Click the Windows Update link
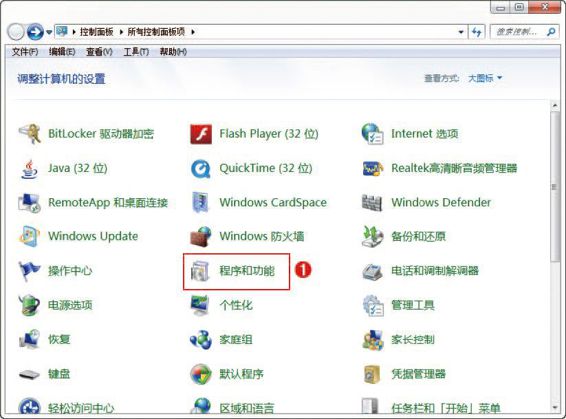Screen dimensions: 566x419 point(93,236)
